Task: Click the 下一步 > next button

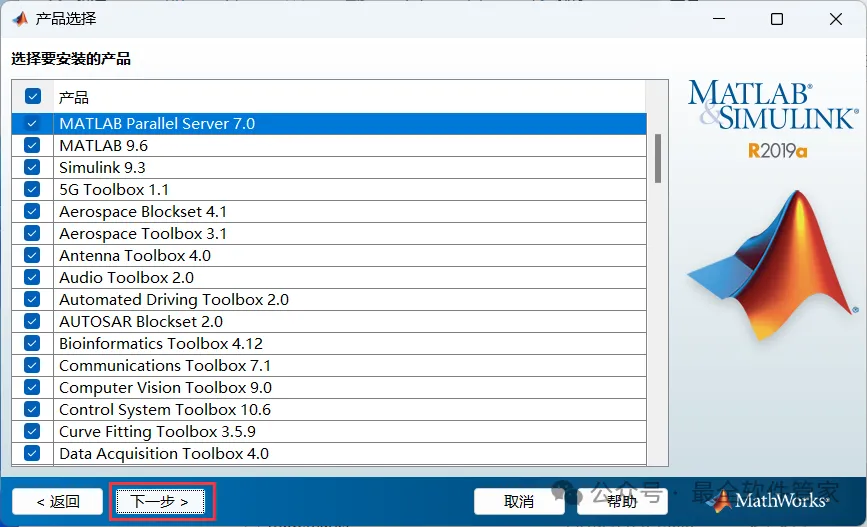Action: [x=160, y=502]
